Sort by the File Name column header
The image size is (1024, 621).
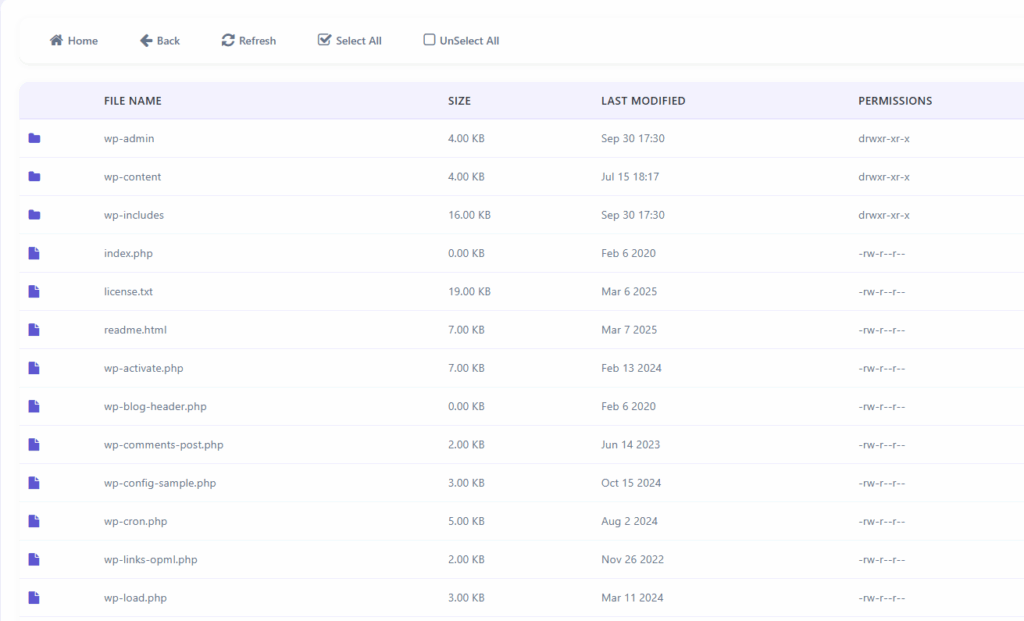(132, 101)
